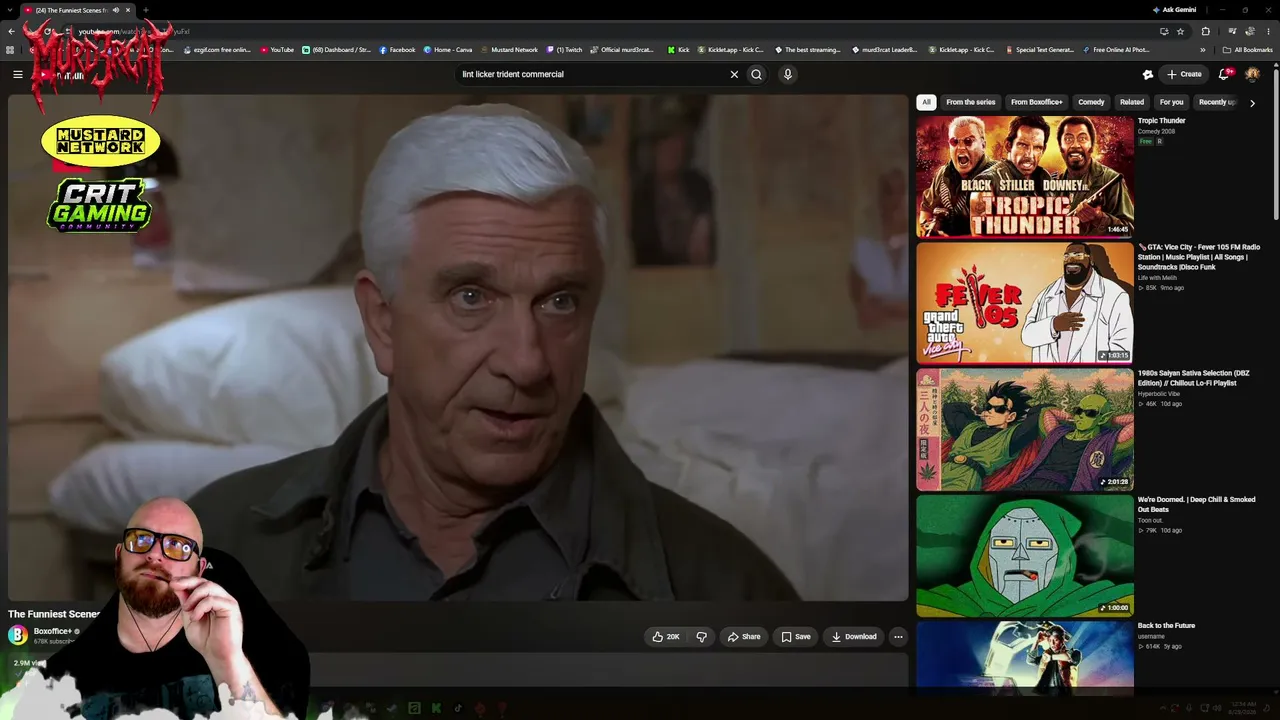The image size is (1280, 720).
Task: Clear the search box with the X
Action: click(x=734, y=74)
